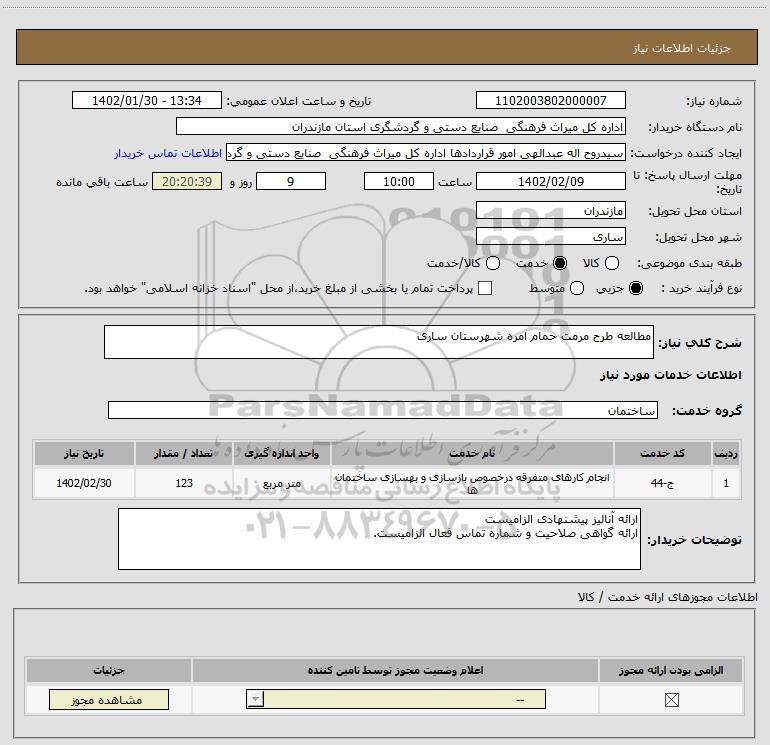Select the متوسط purchase type radio

click(x=577, y=288)
